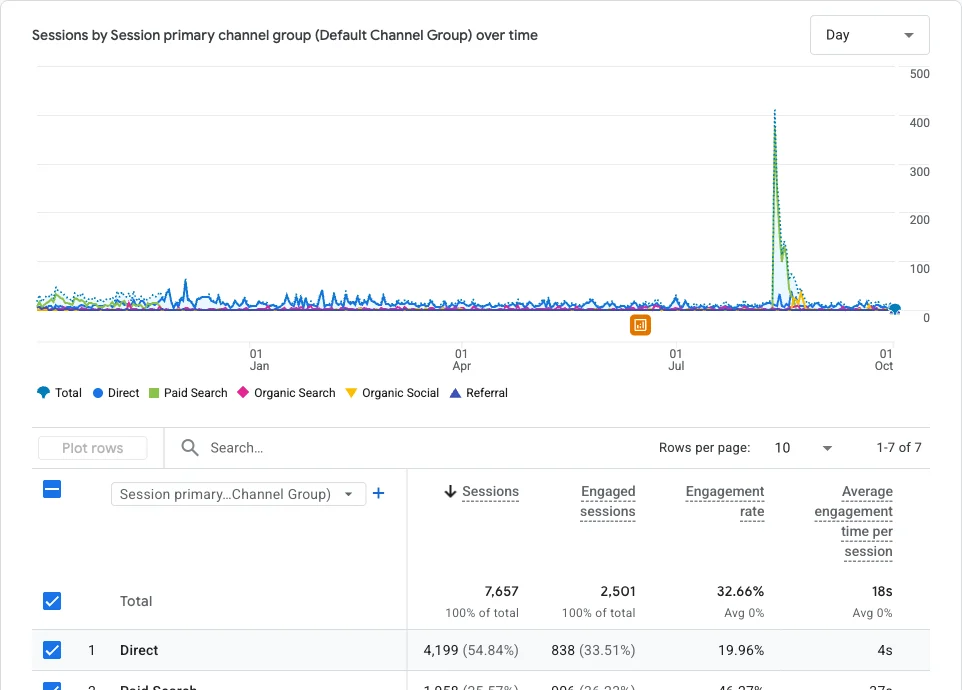
Task: Sort by Engagement rate column
Action: (x=725, y=501)
